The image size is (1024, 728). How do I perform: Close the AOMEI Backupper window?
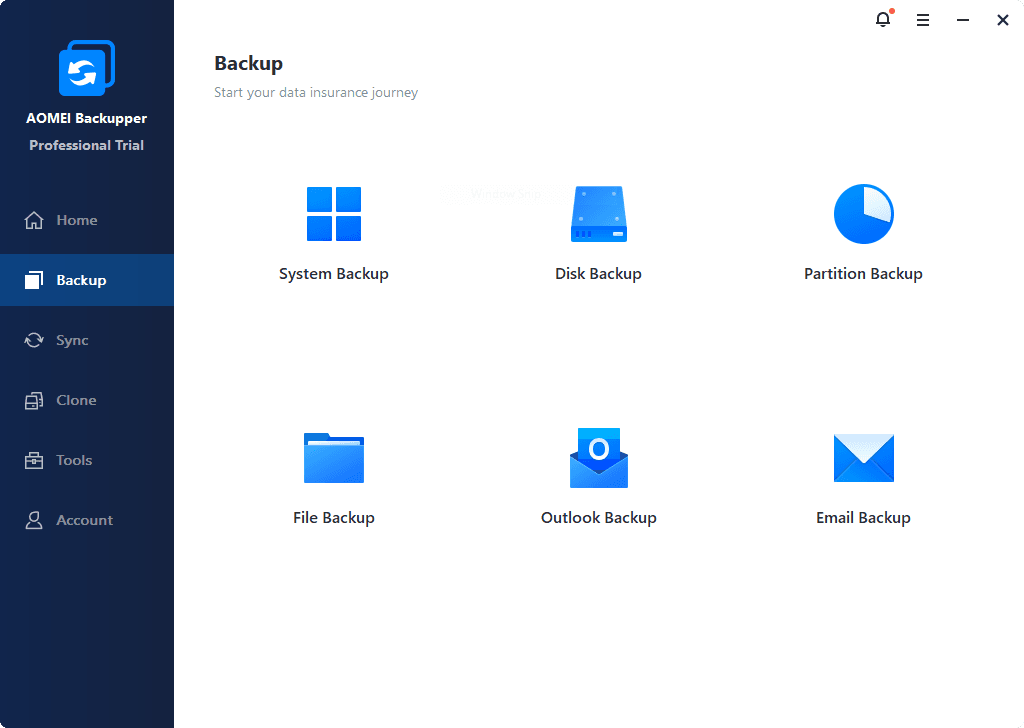pos(1002,20)
